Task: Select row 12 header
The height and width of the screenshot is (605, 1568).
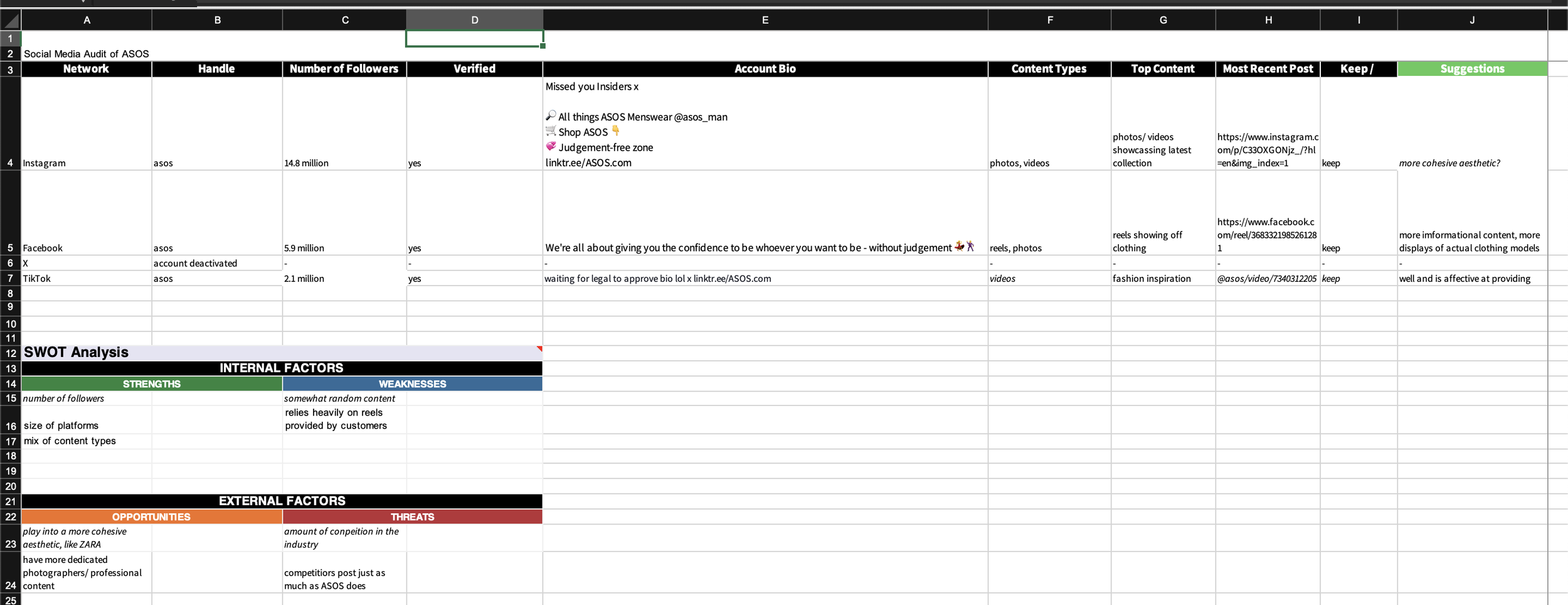Action: click(11, 353)
